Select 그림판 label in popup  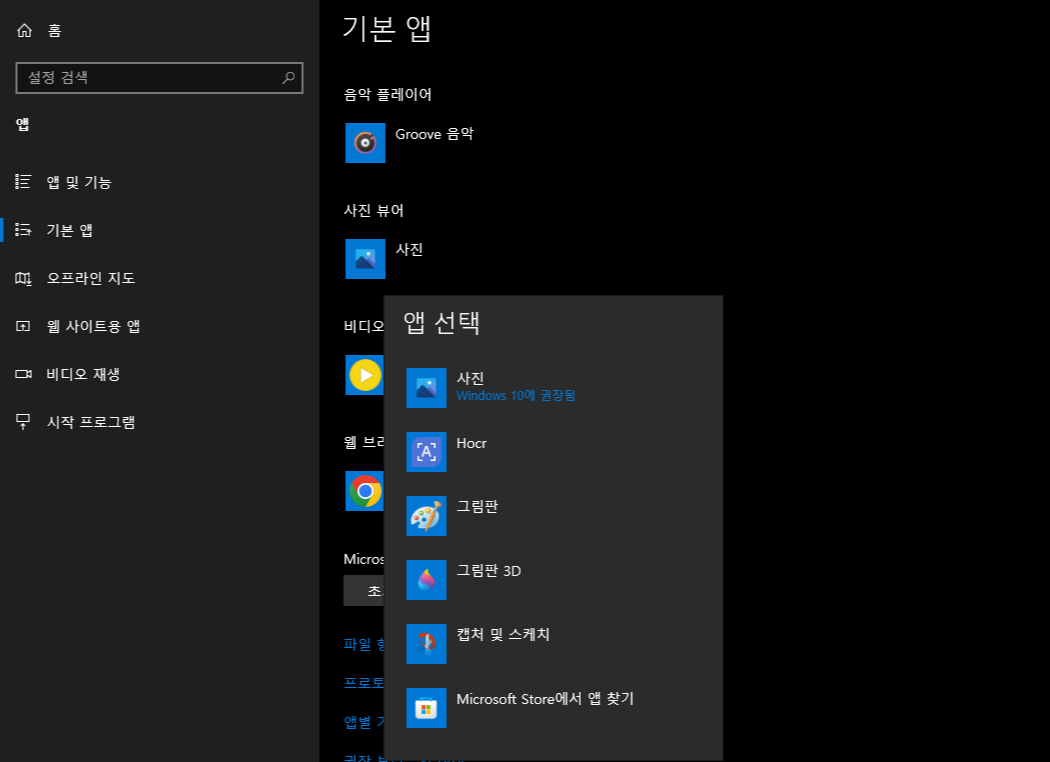477,507
